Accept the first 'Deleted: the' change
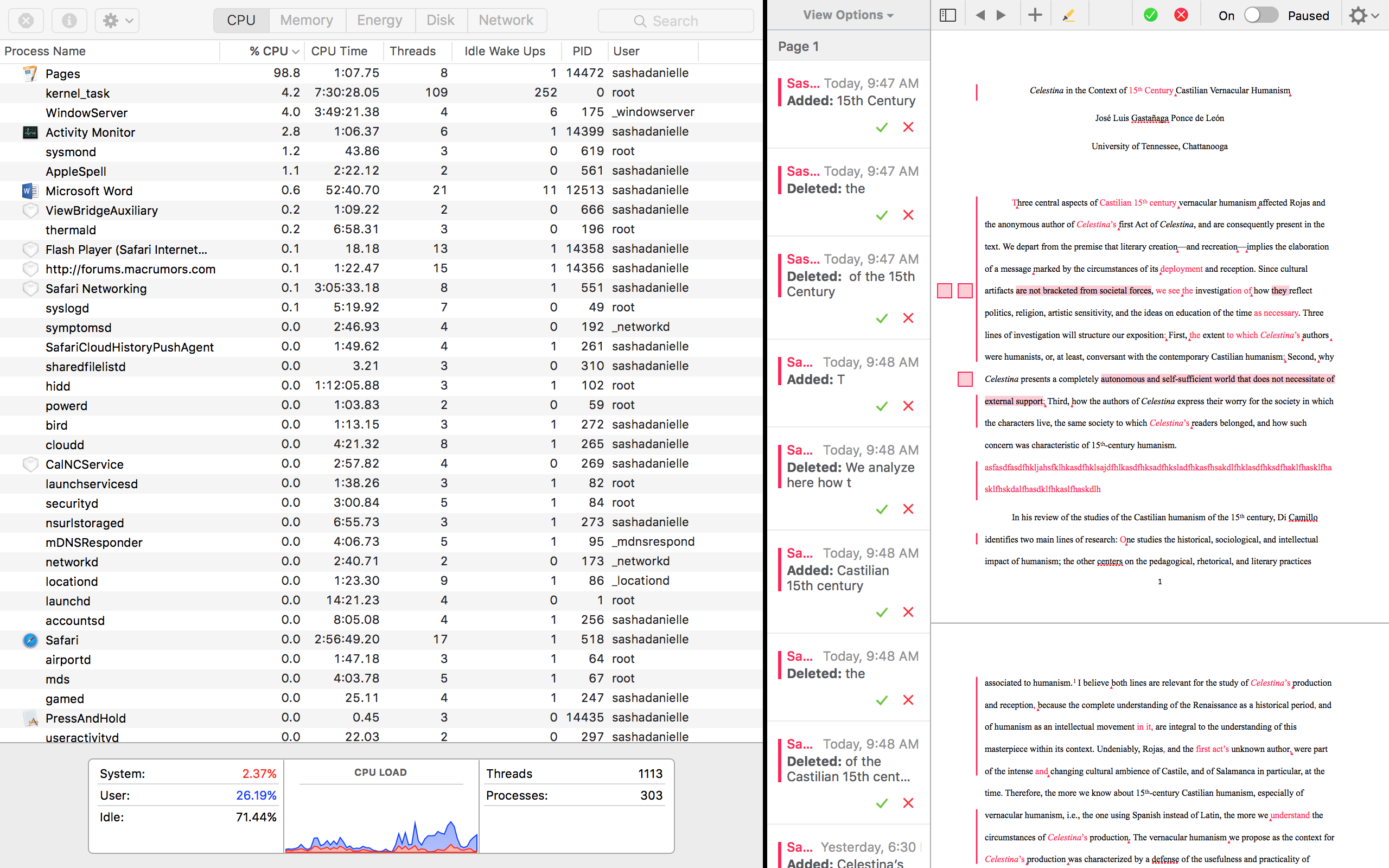 [882, 215]
